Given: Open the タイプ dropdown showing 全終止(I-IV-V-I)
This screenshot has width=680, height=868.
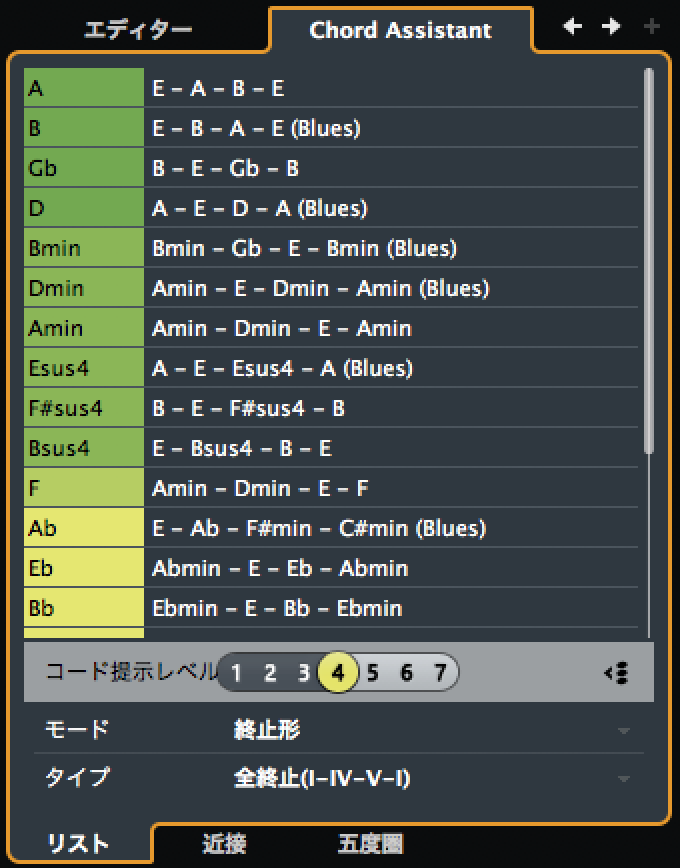Looking at the screenshot, I should pos(430,777).
